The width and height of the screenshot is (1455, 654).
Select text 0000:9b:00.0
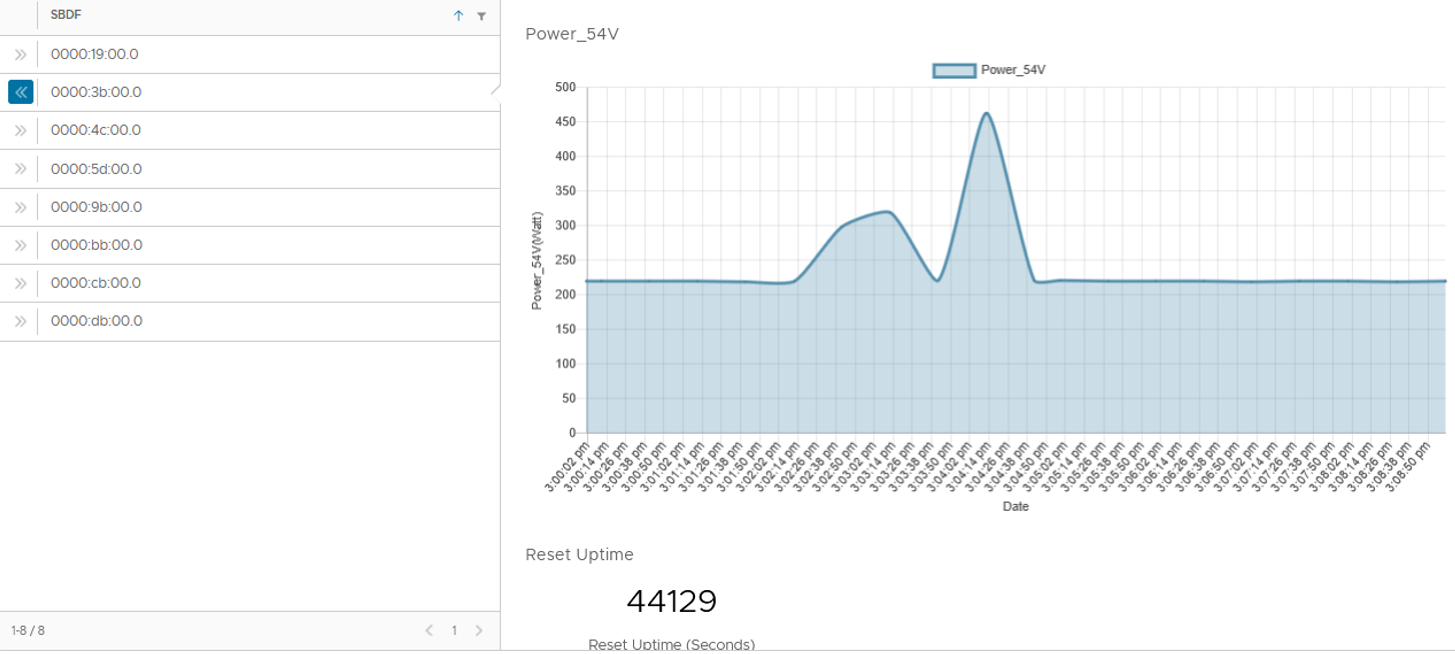pos(96,207)
